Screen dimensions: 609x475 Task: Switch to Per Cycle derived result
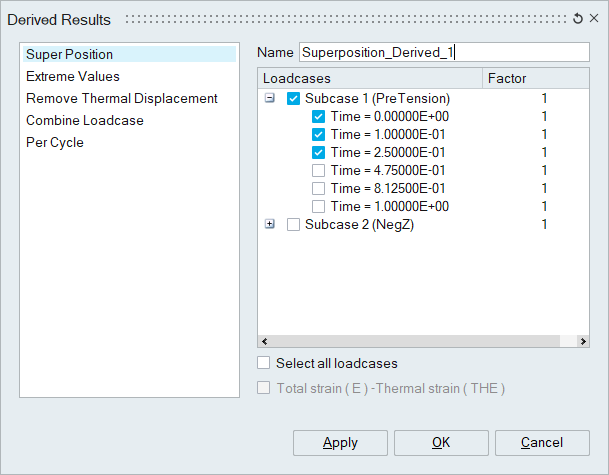[55, 142]
